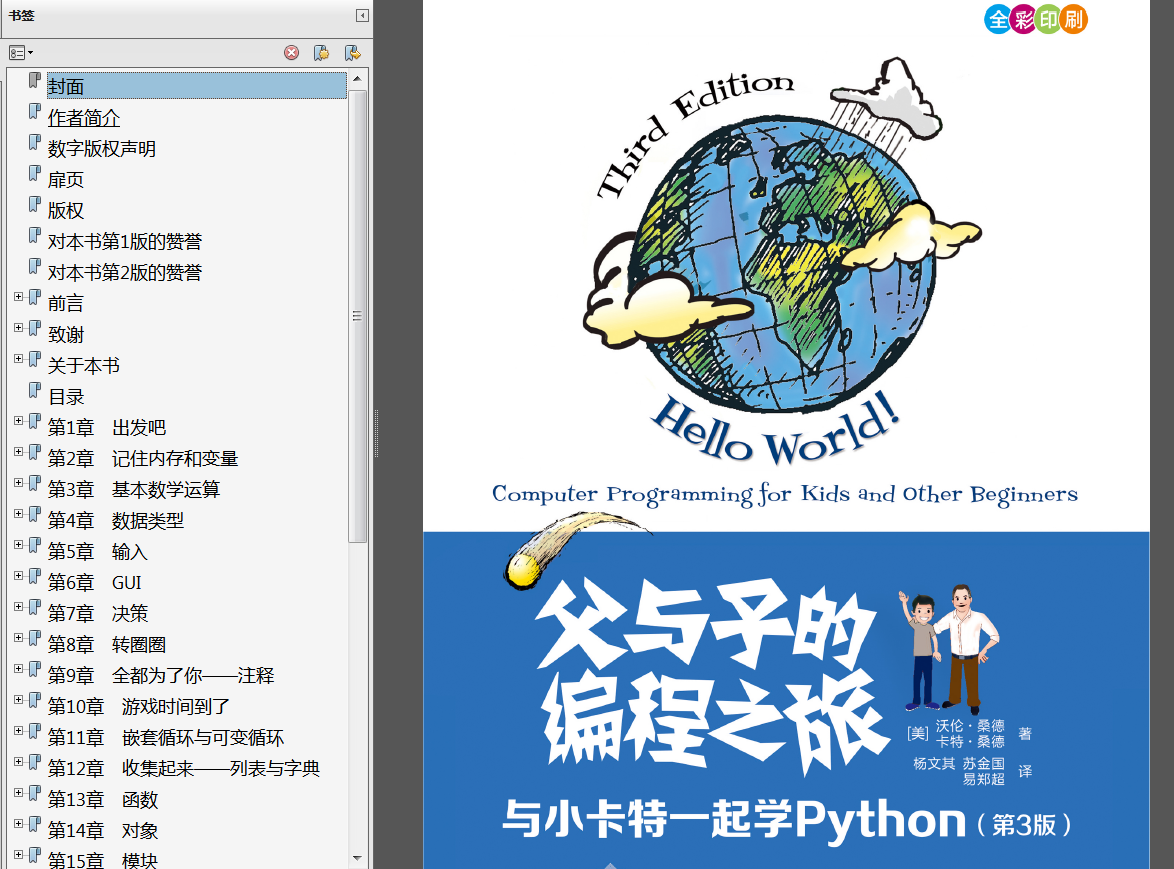Open the bookmark options menu dropdown
Image resolution: width=1174 pixels, height=869 pixels.
(21, 52)
